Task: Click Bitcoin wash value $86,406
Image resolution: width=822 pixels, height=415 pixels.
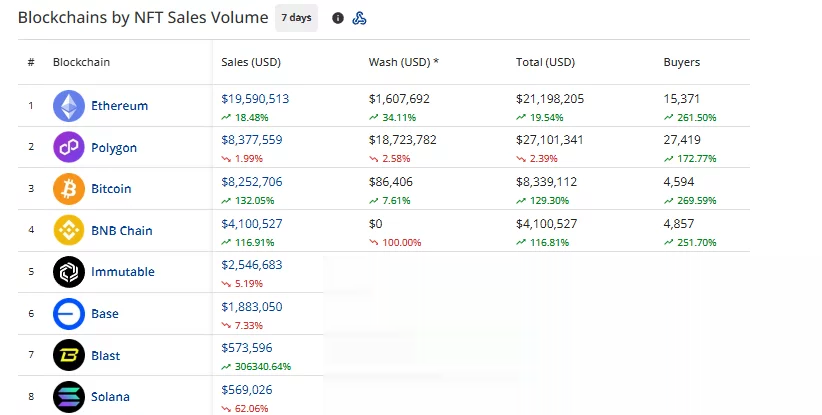Action: 391,182
